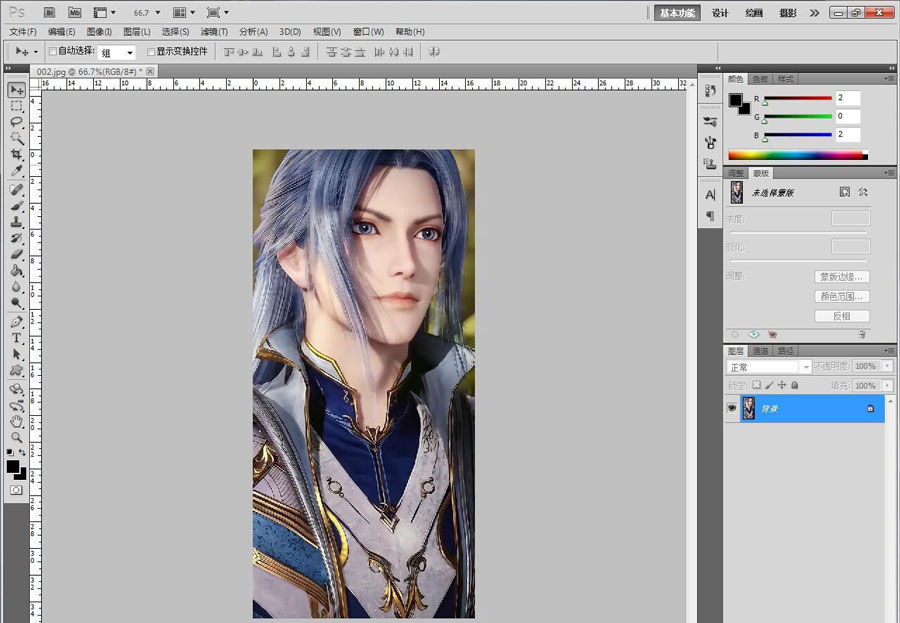Open the Mini Bridge (Mb) icon
The height and width of the screenshot is (623, 900).
tap(75, 12)
